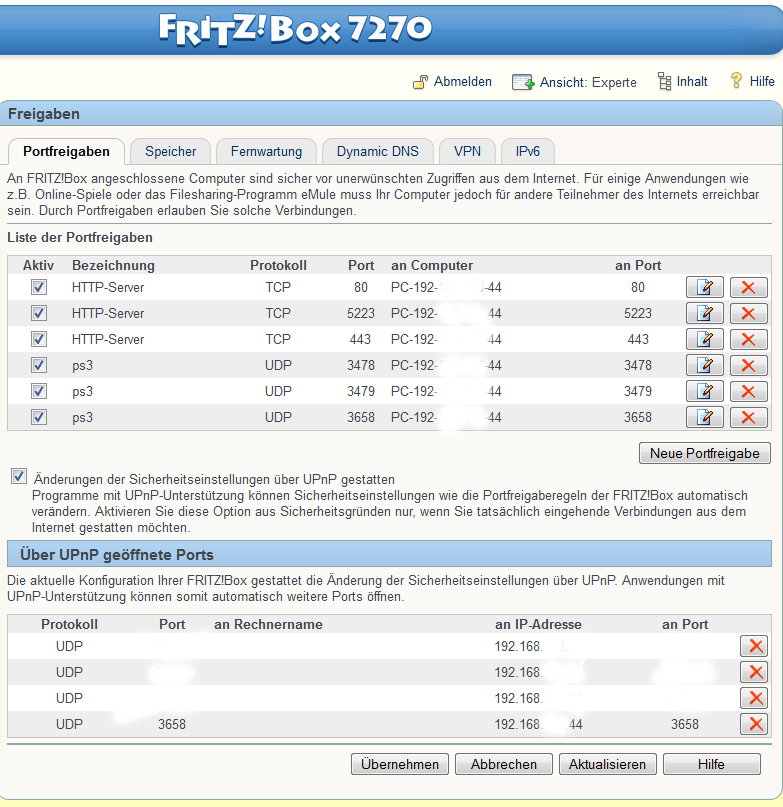The width and height of the screenshot is (783, 807).
Task: Delete the HTTP-Server port 80 rule
Action: pyautogui.click(x=749, y=287)
